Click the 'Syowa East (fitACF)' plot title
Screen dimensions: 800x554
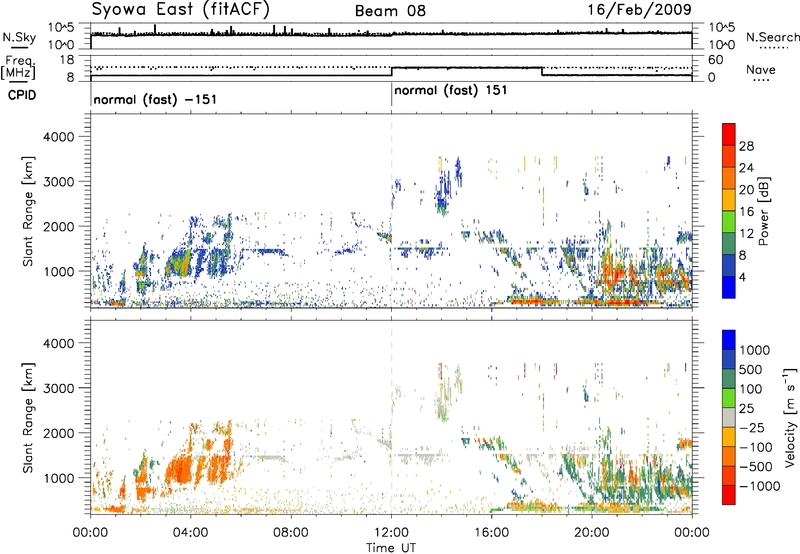(x=181, y=10)
